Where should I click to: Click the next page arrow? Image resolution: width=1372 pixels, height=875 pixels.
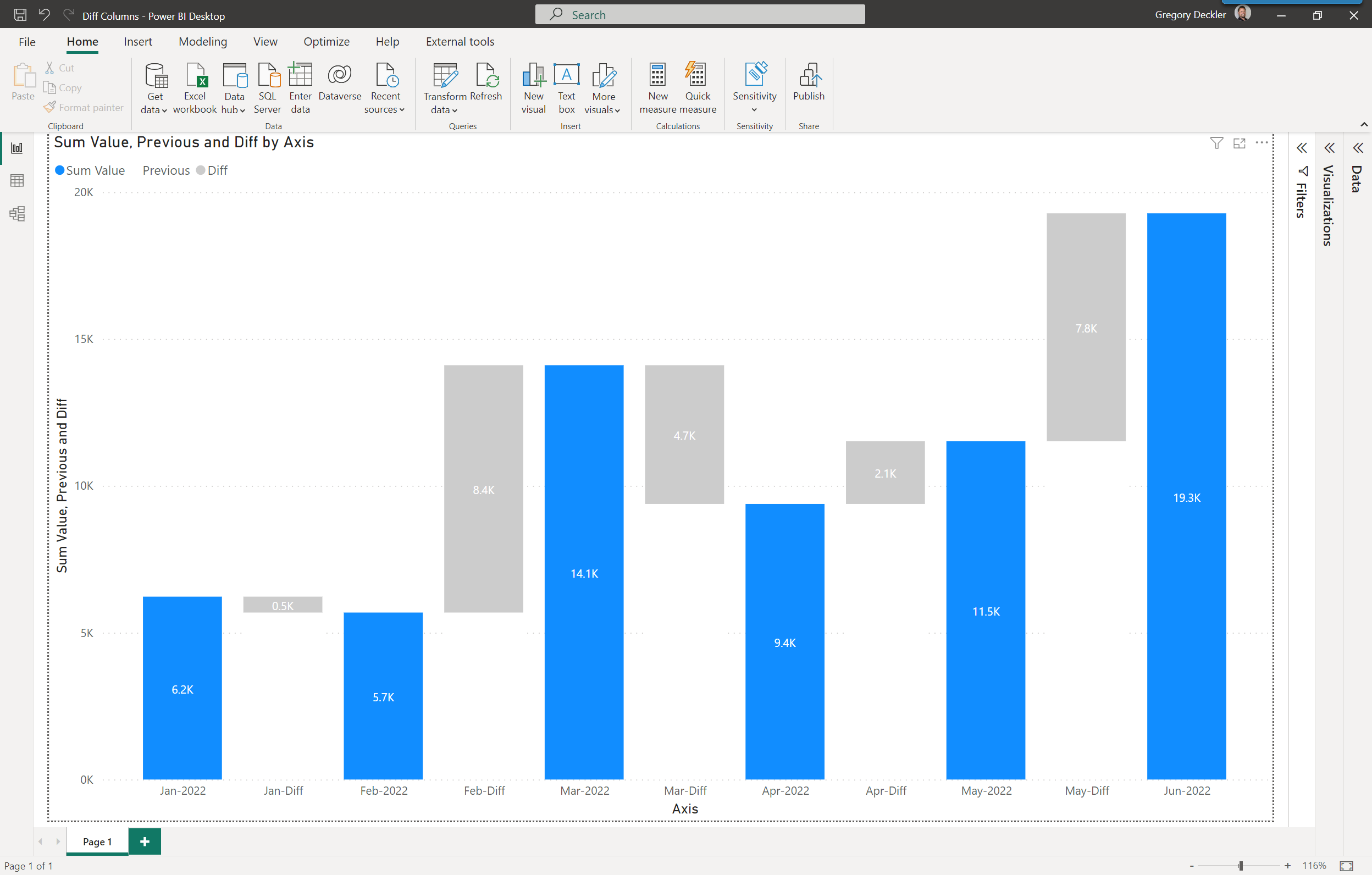58,841
